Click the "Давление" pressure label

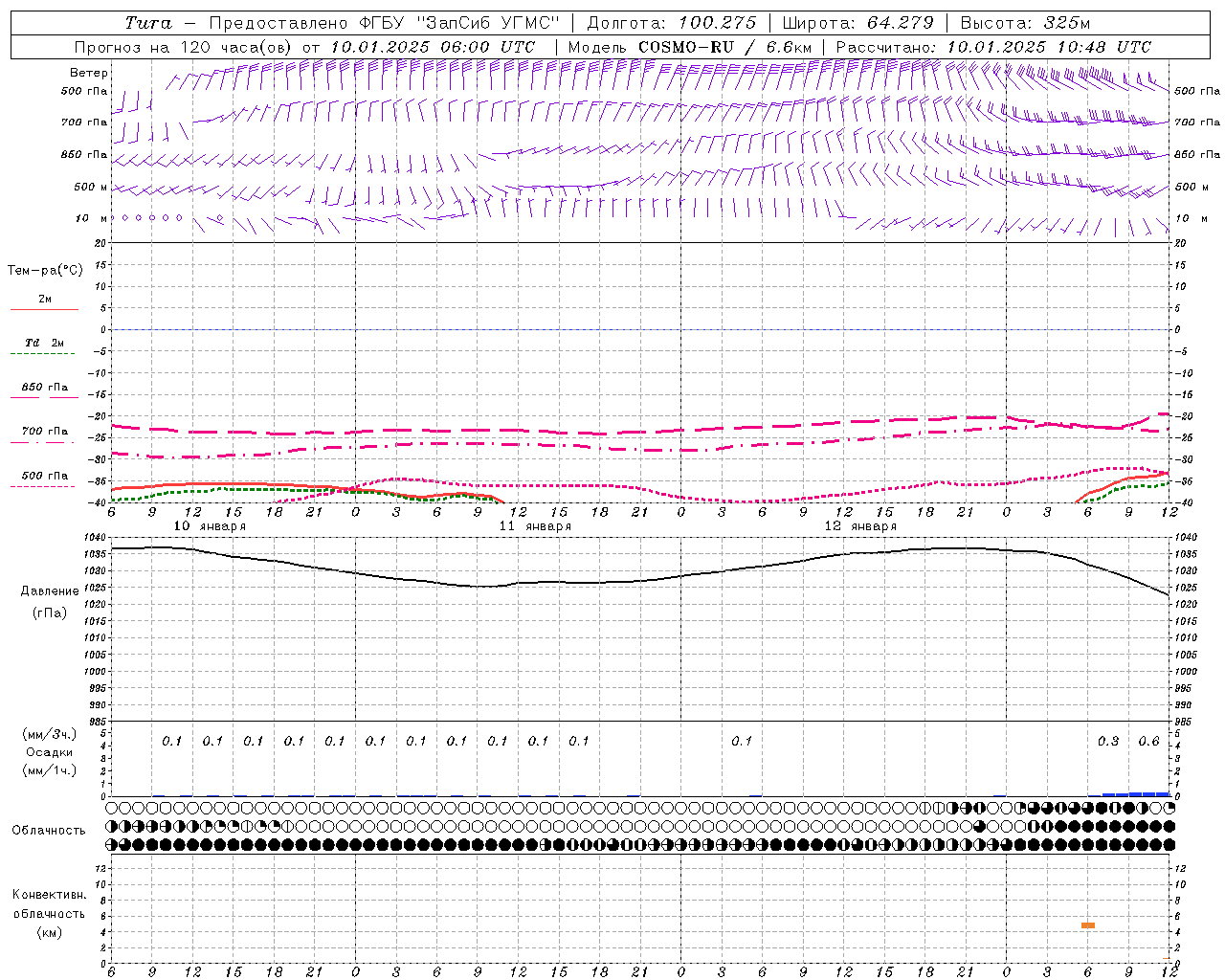pyautogui.click(x=50, y=591)
